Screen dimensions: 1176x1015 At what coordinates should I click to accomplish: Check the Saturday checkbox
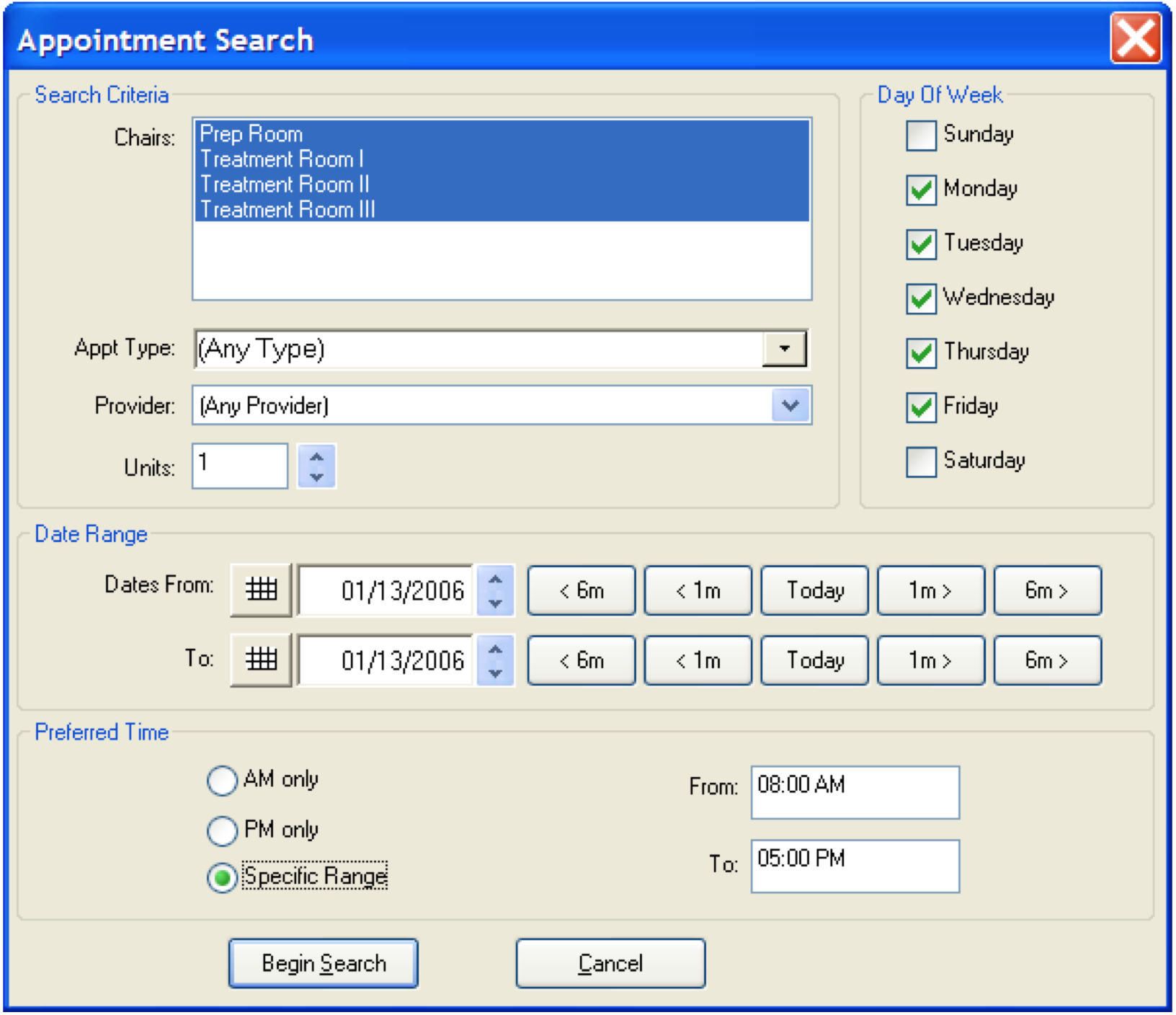point(920,461)
